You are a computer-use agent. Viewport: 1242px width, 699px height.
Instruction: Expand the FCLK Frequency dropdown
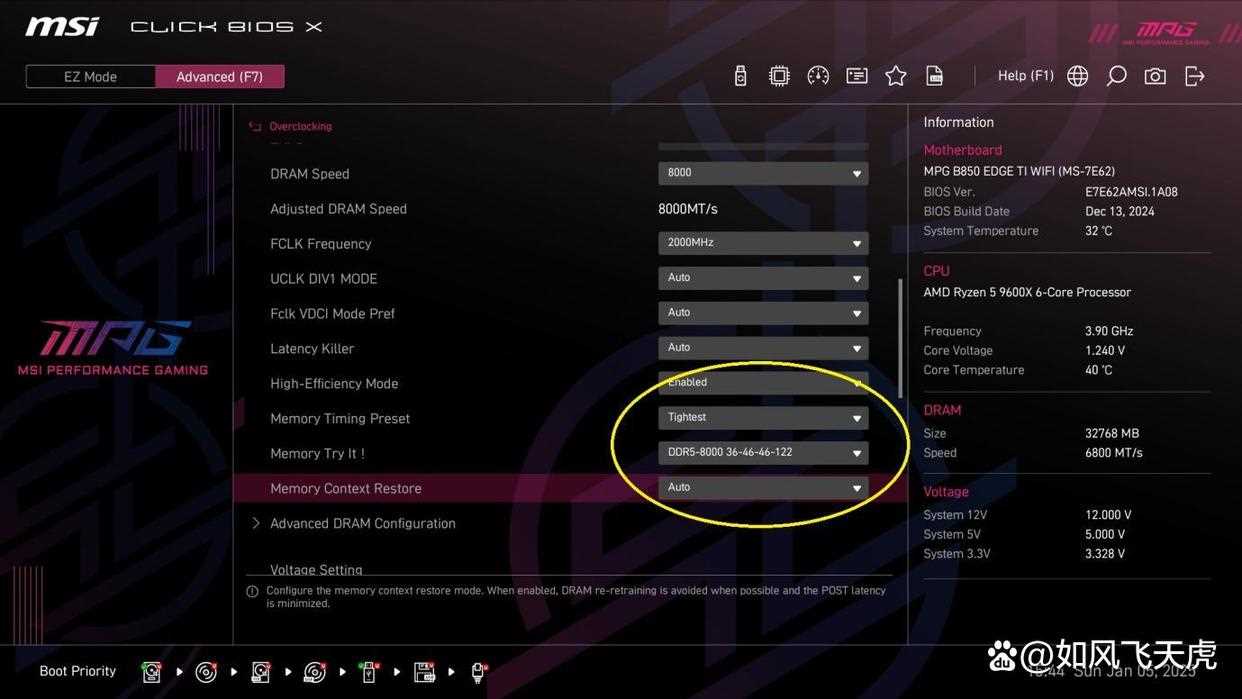[763, 243]
